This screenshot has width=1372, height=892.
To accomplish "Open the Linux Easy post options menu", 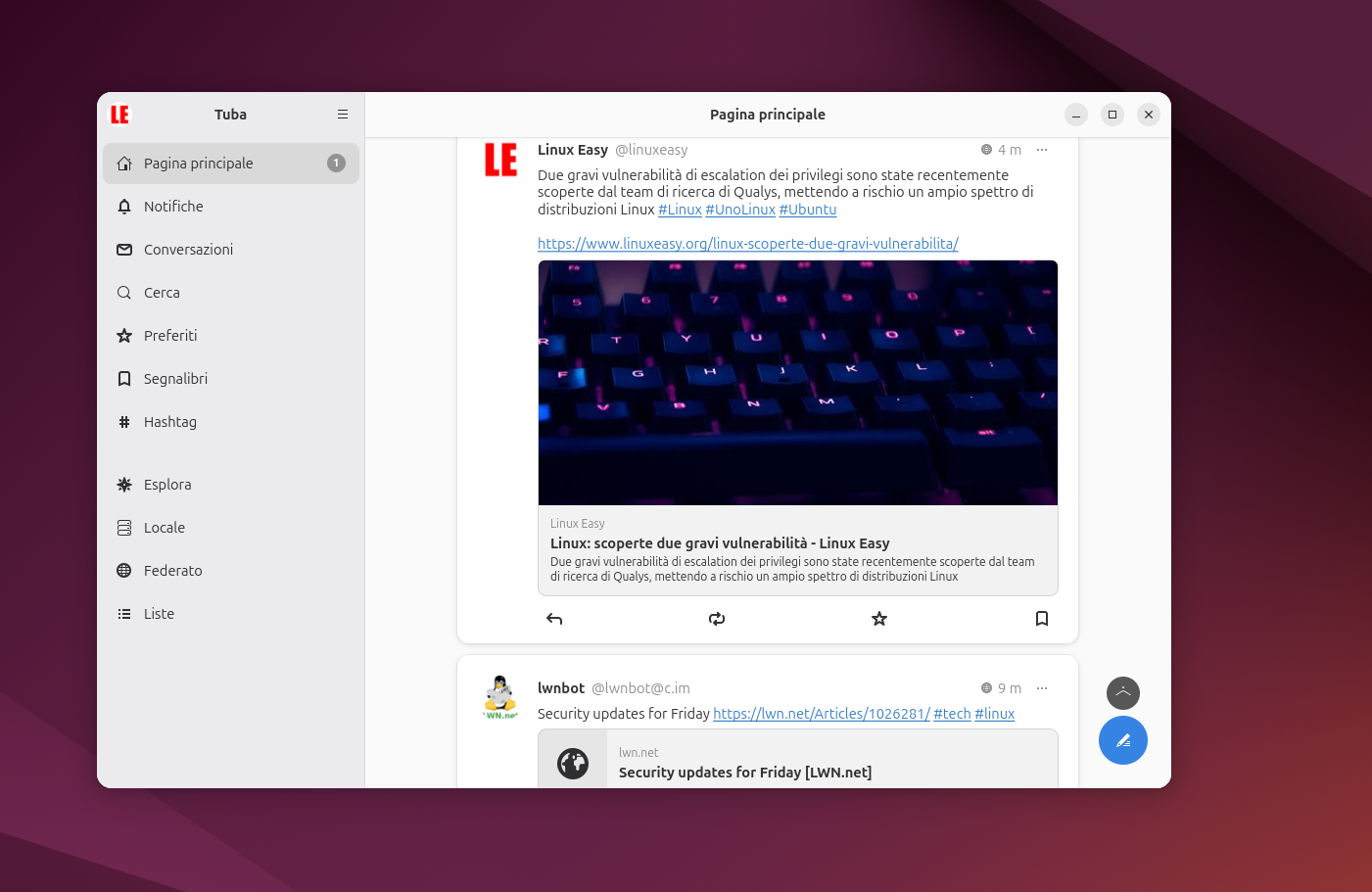I will pyautogui.click(x=1042, y=150).
